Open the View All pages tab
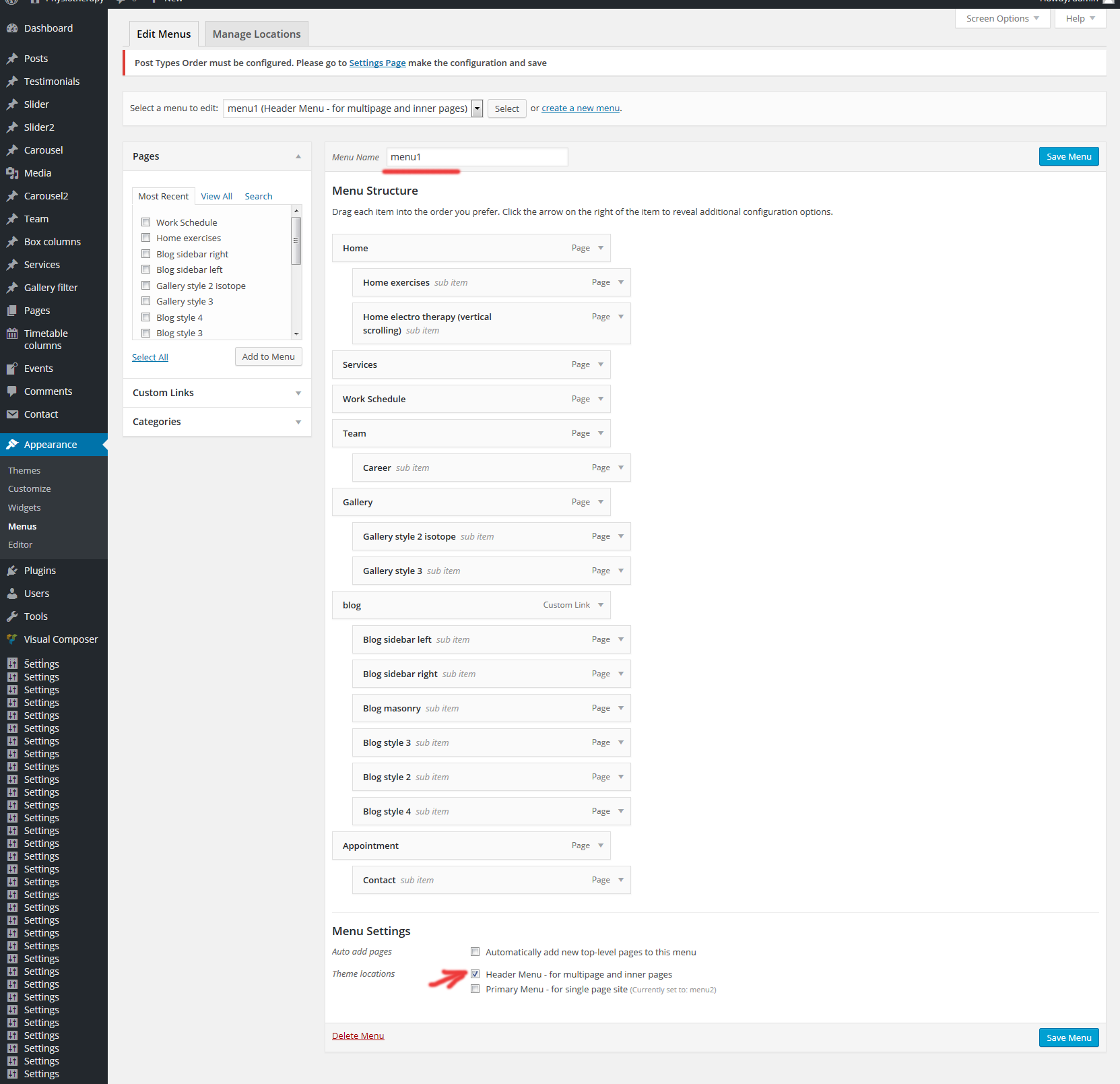The height and width of the screenshot is (1084, 1120). pyautogui.click(x=216, y=196)
